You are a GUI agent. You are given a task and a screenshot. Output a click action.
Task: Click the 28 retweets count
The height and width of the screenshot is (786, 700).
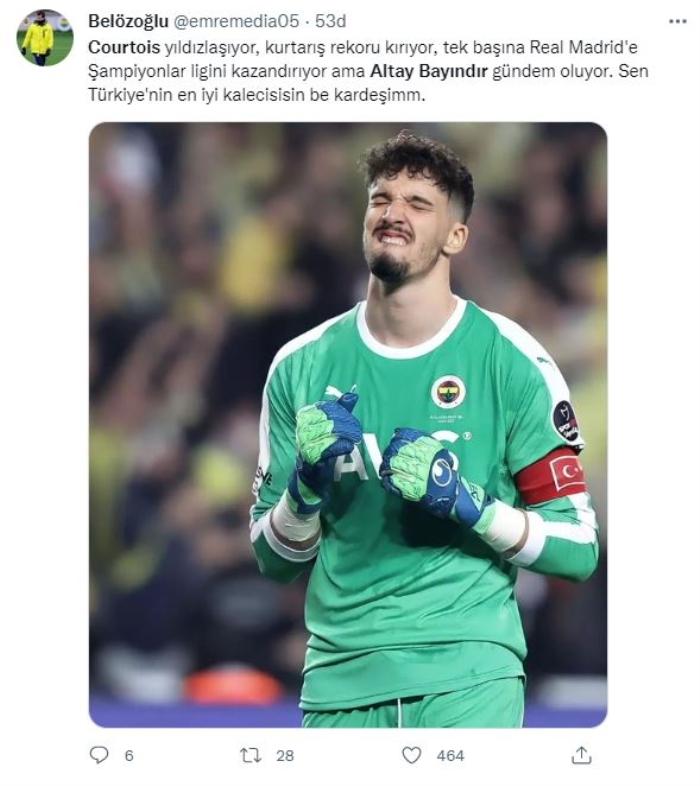tap(285, 755)
